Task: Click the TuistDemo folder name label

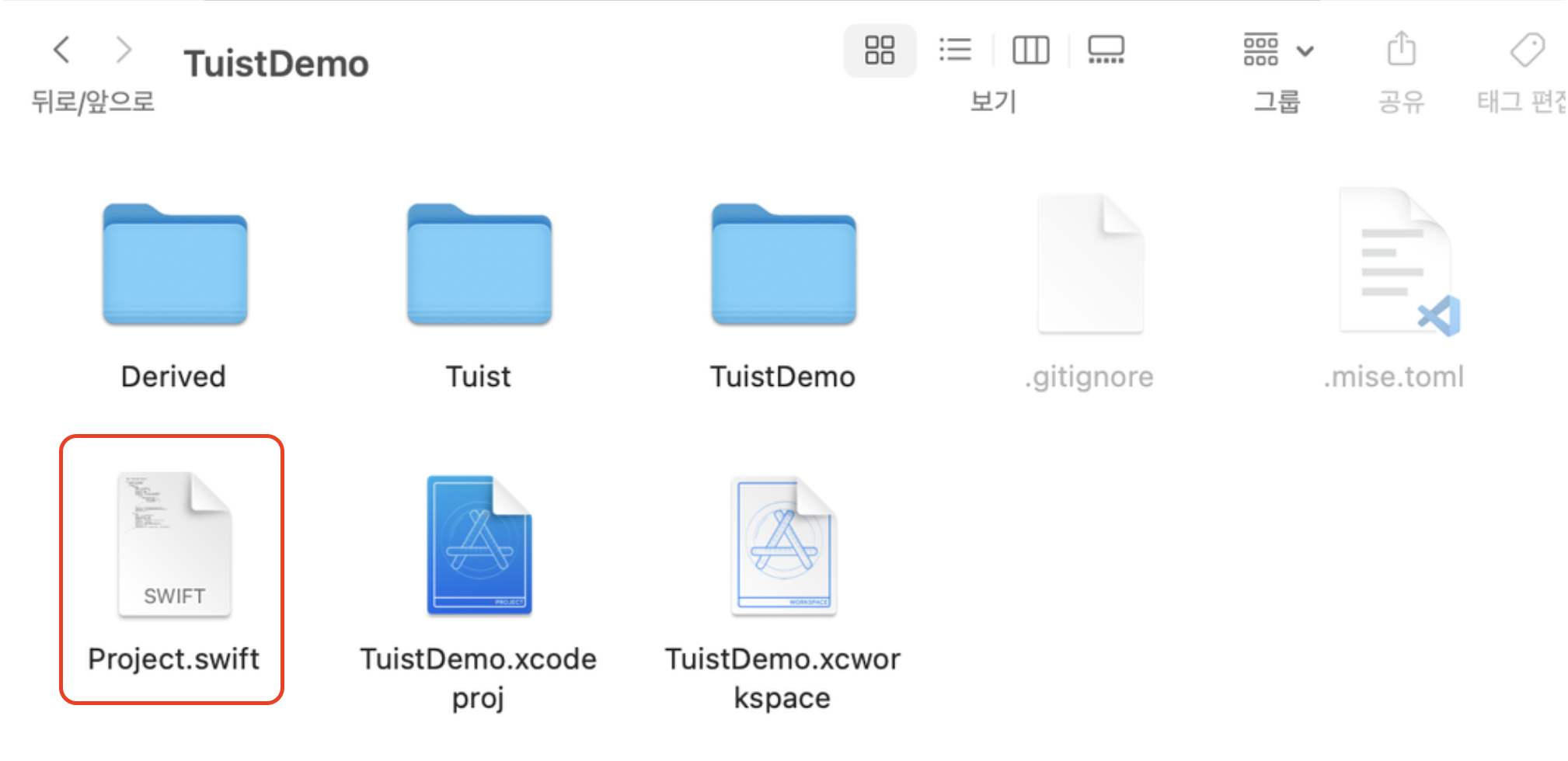Action: tap(783, 377)
